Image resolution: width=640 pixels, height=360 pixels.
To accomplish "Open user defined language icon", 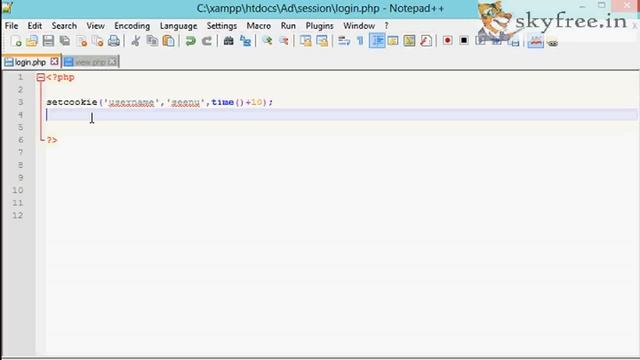I will point(393,41).
